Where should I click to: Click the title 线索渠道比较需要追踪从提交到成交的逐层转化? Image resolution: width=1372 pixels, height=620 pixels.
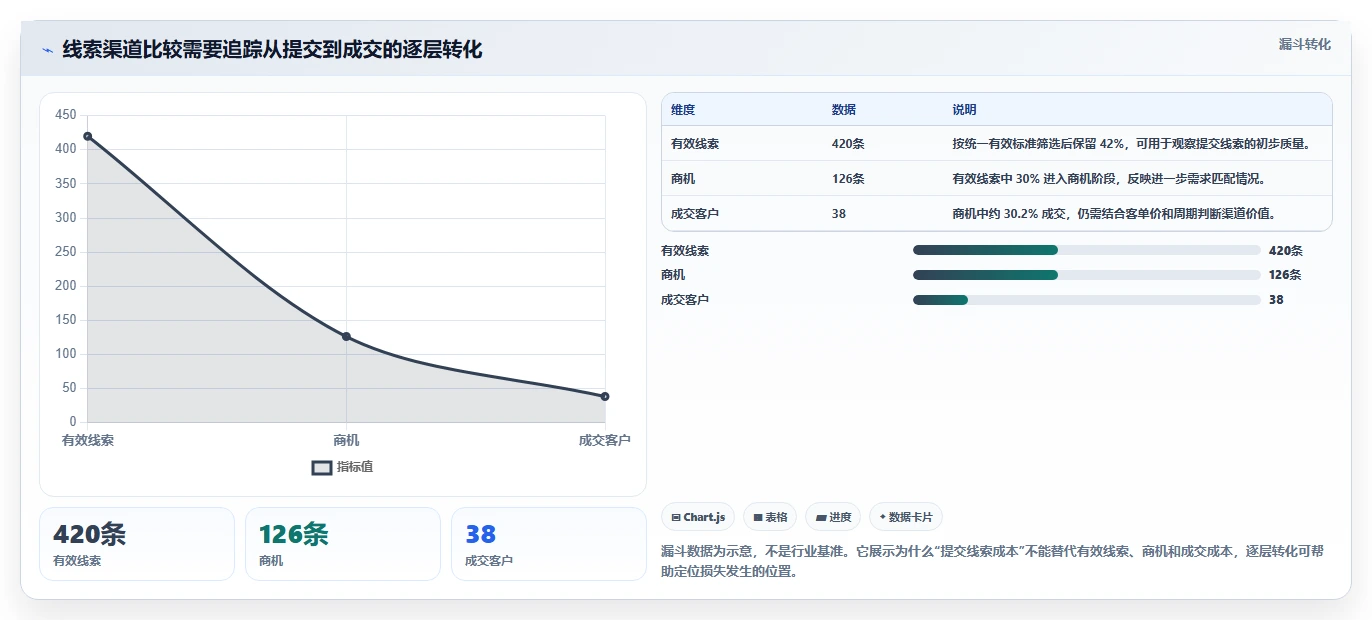pyautogui.click(x=272, y=49)
